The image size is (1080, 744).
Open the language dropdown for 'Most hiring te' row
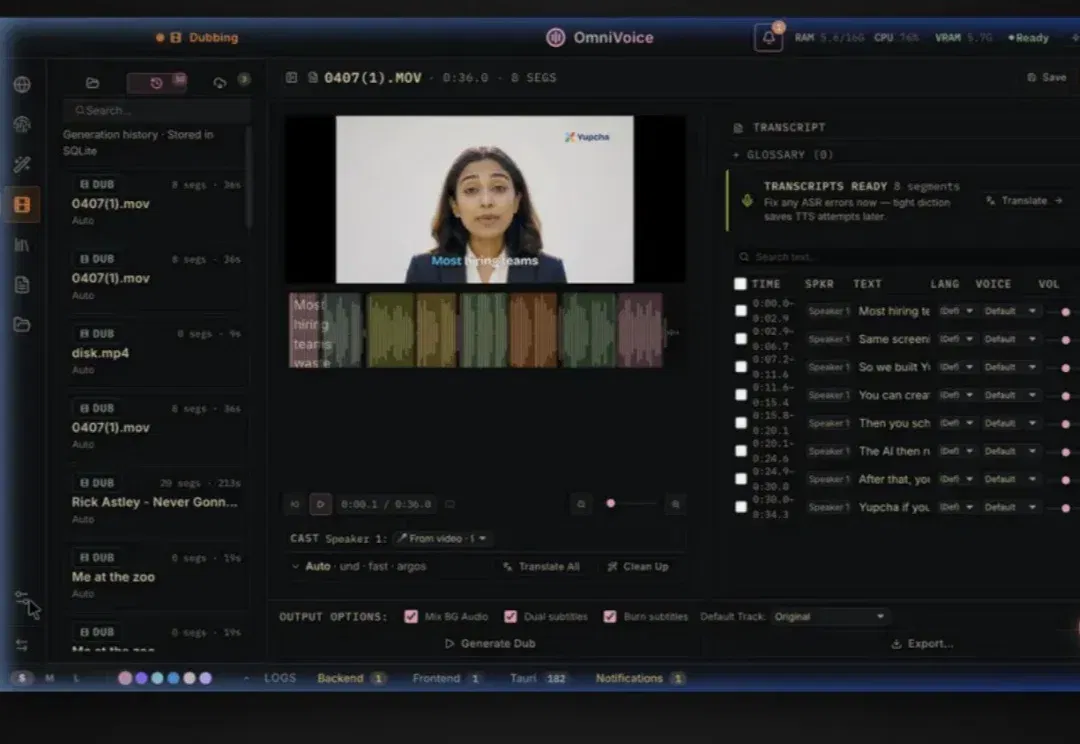pyautogui.click(x=957, y=311)
